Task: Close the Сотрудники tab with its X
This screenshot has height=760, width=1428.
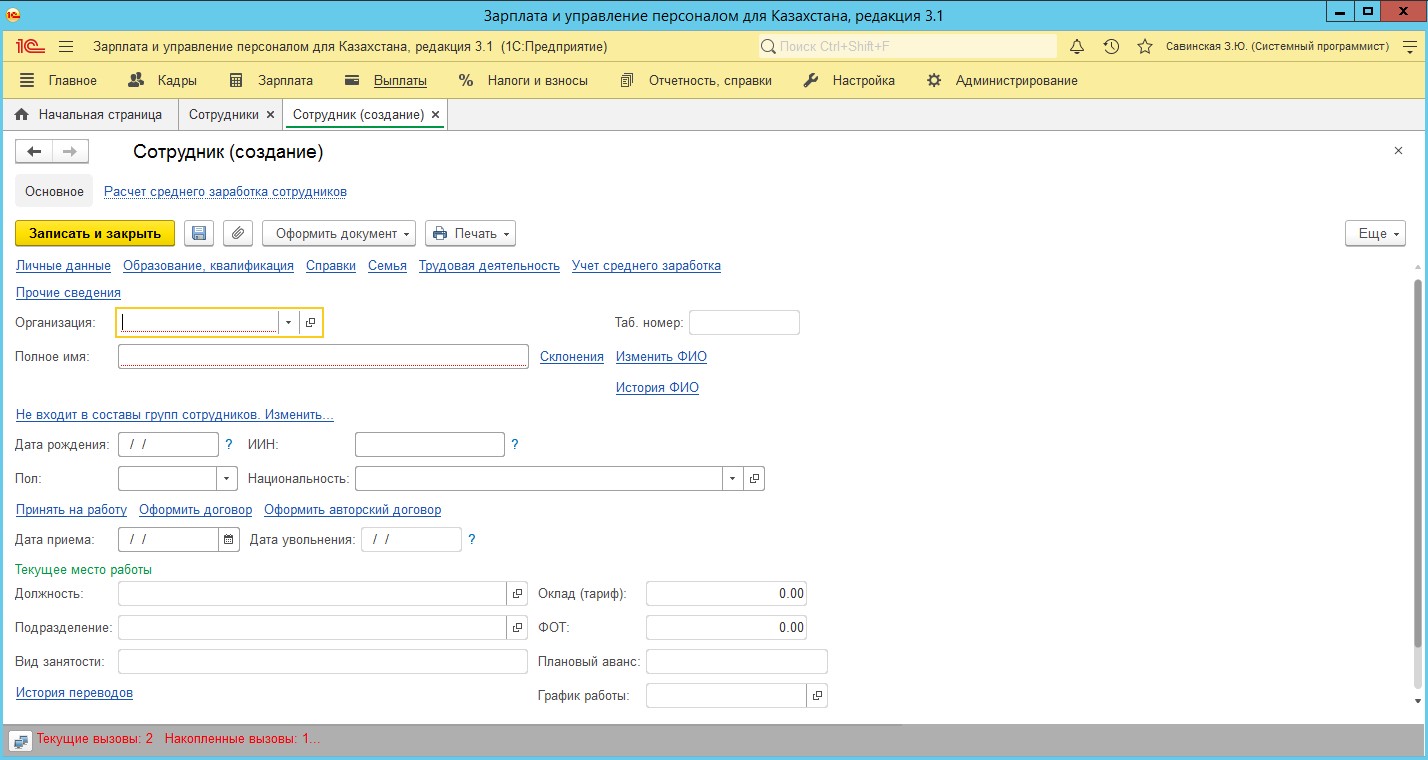Action: [x=269, y=115]
